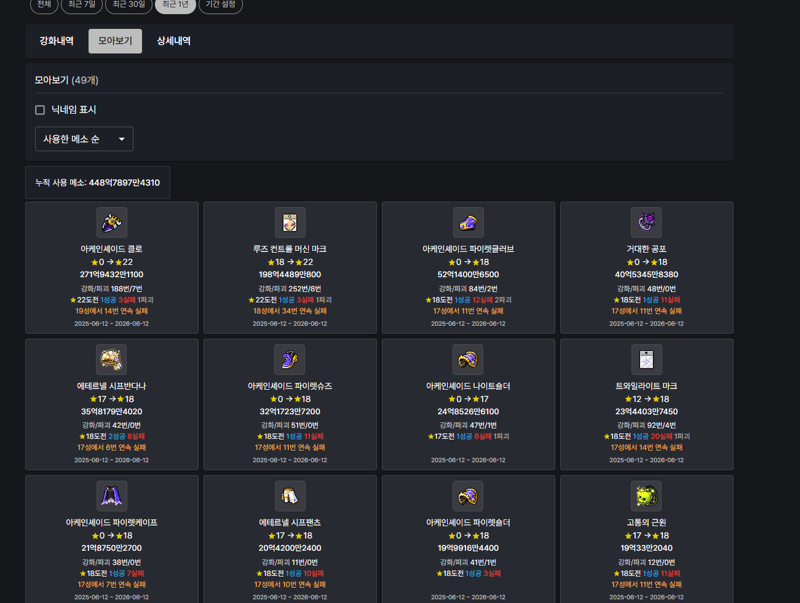Click the 271억9432만1100 meso amount

[112, 274]
